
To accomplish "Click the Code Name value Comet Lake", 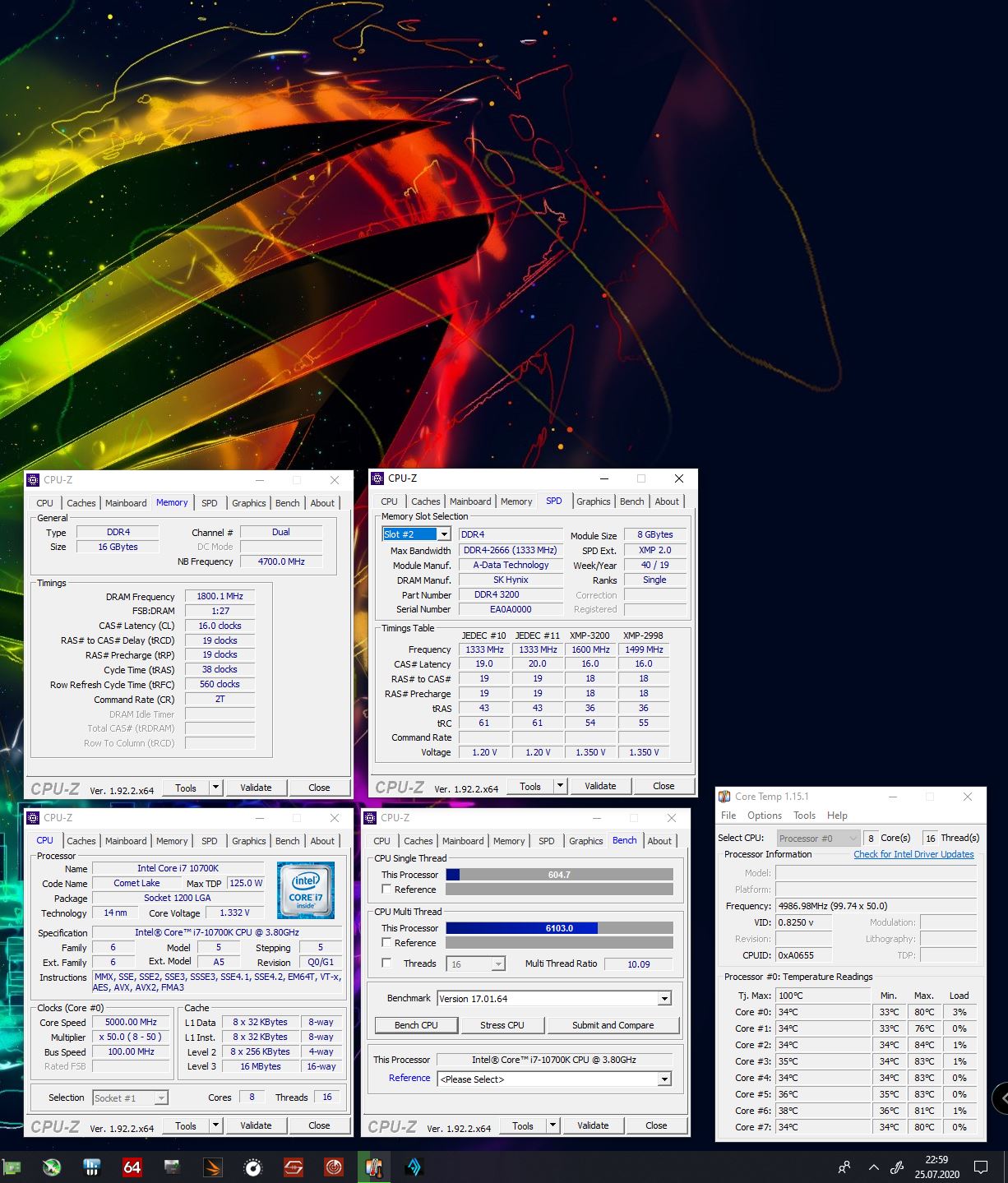I will [136, 883].
